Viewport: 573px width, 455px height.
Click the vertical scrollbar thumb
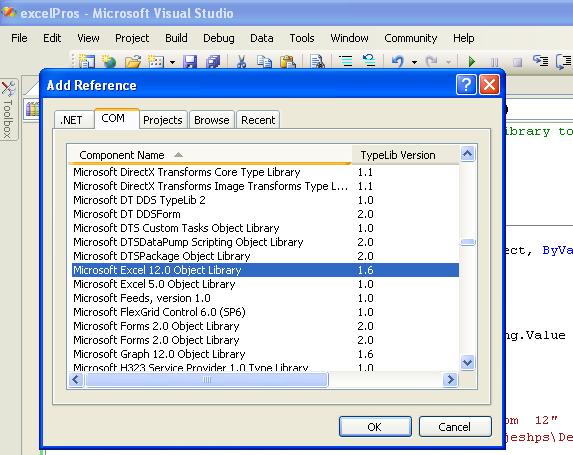click(468, 242)
